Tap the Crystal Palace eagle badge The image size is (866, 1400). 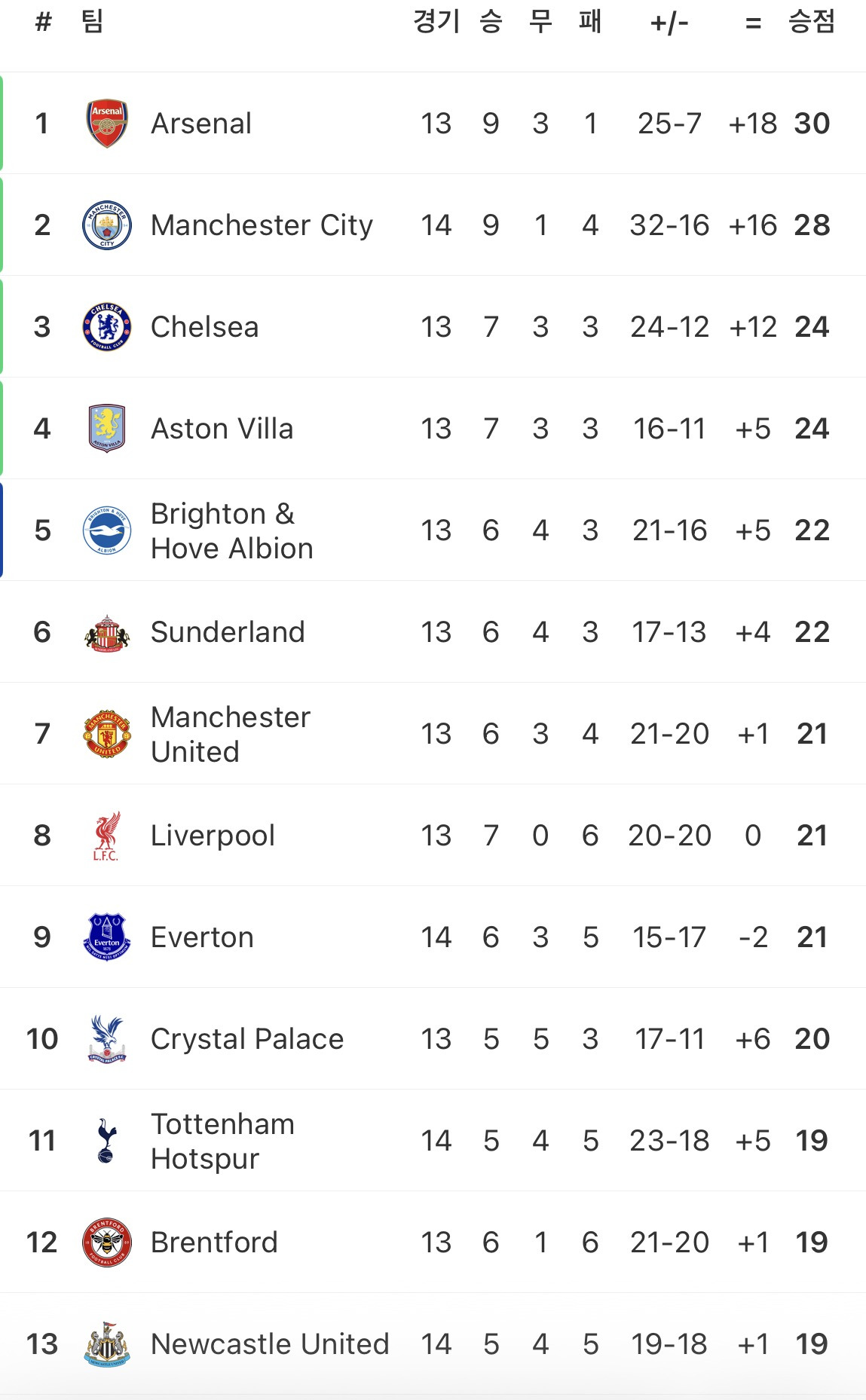[x=107, y=1039]
